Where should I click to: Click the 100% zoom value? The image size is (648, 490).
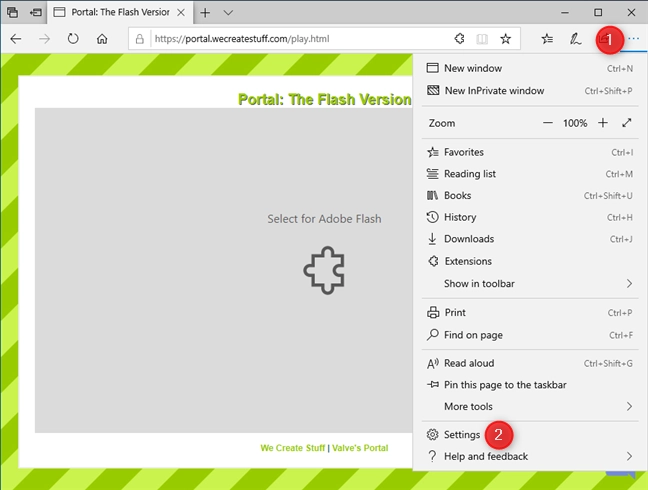(x=575, y=123)
